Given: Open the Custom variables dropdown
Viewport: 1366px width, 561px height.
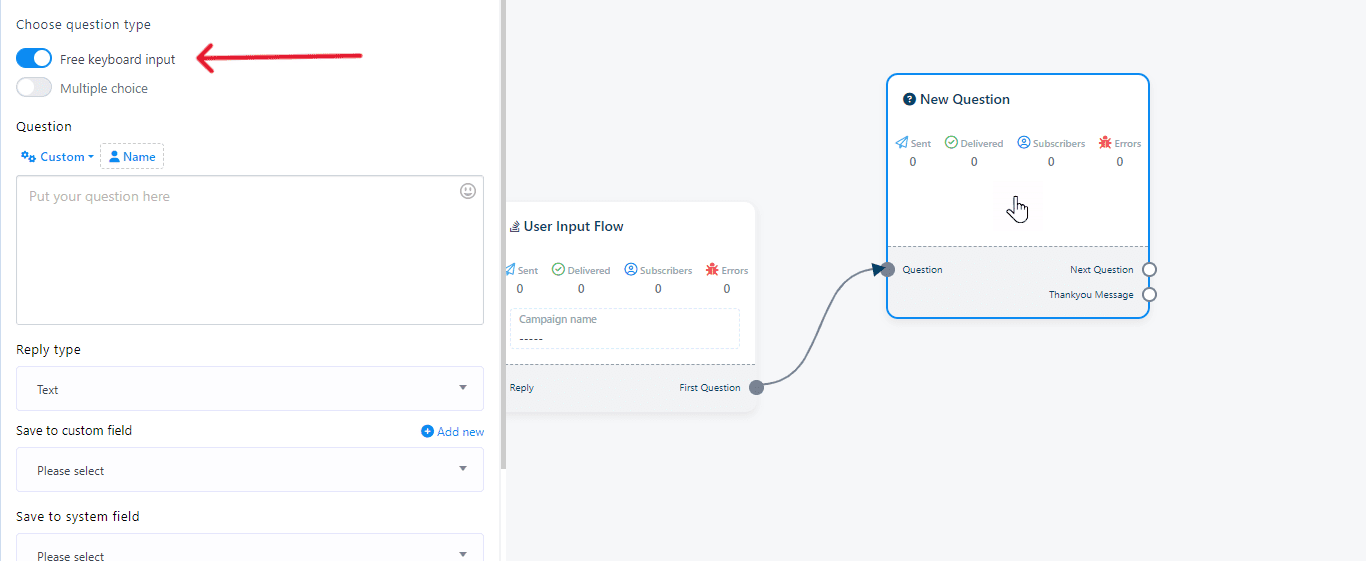Looking at the screenshot, I should pyautogui.click(x=57, y=157).
